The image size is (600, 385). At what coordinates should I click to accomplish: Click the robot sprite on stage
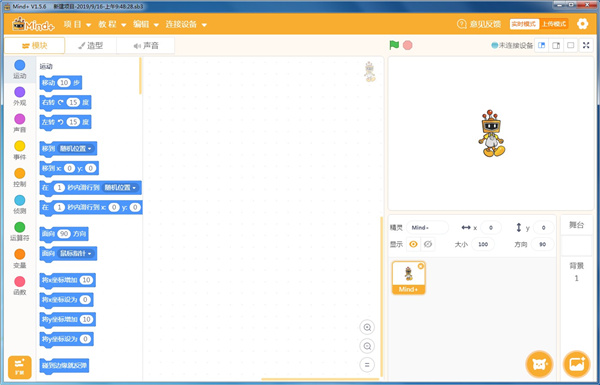492,133
